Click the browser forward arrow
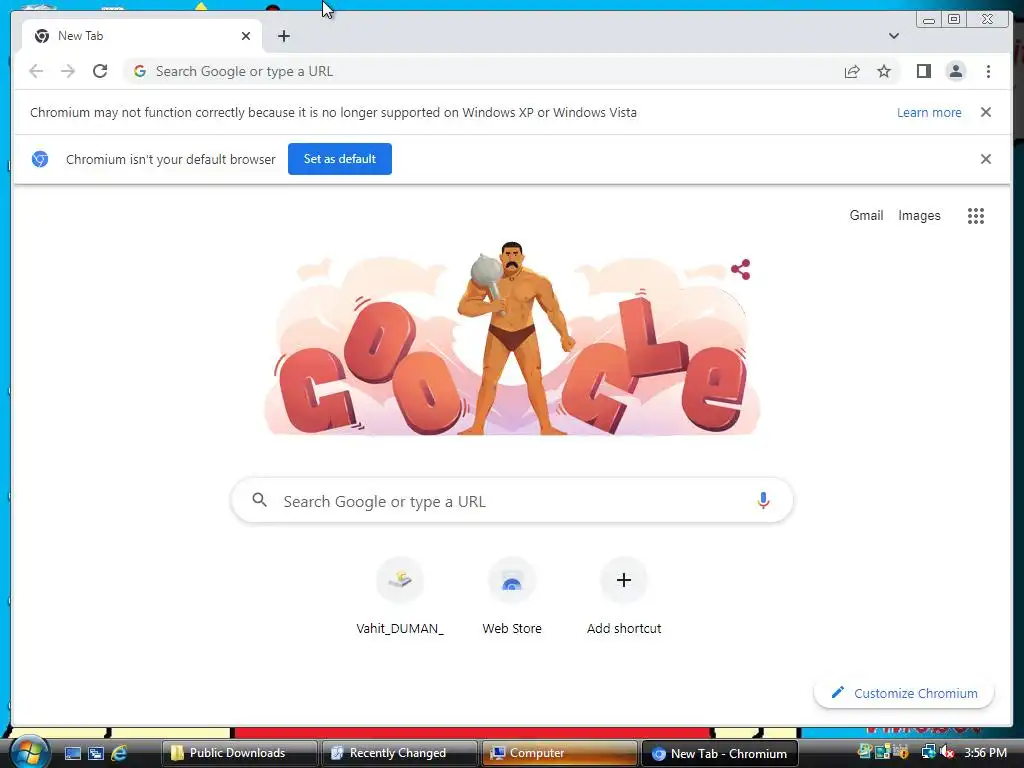Viewport: 1024px width, 768px height. [68, 71]
